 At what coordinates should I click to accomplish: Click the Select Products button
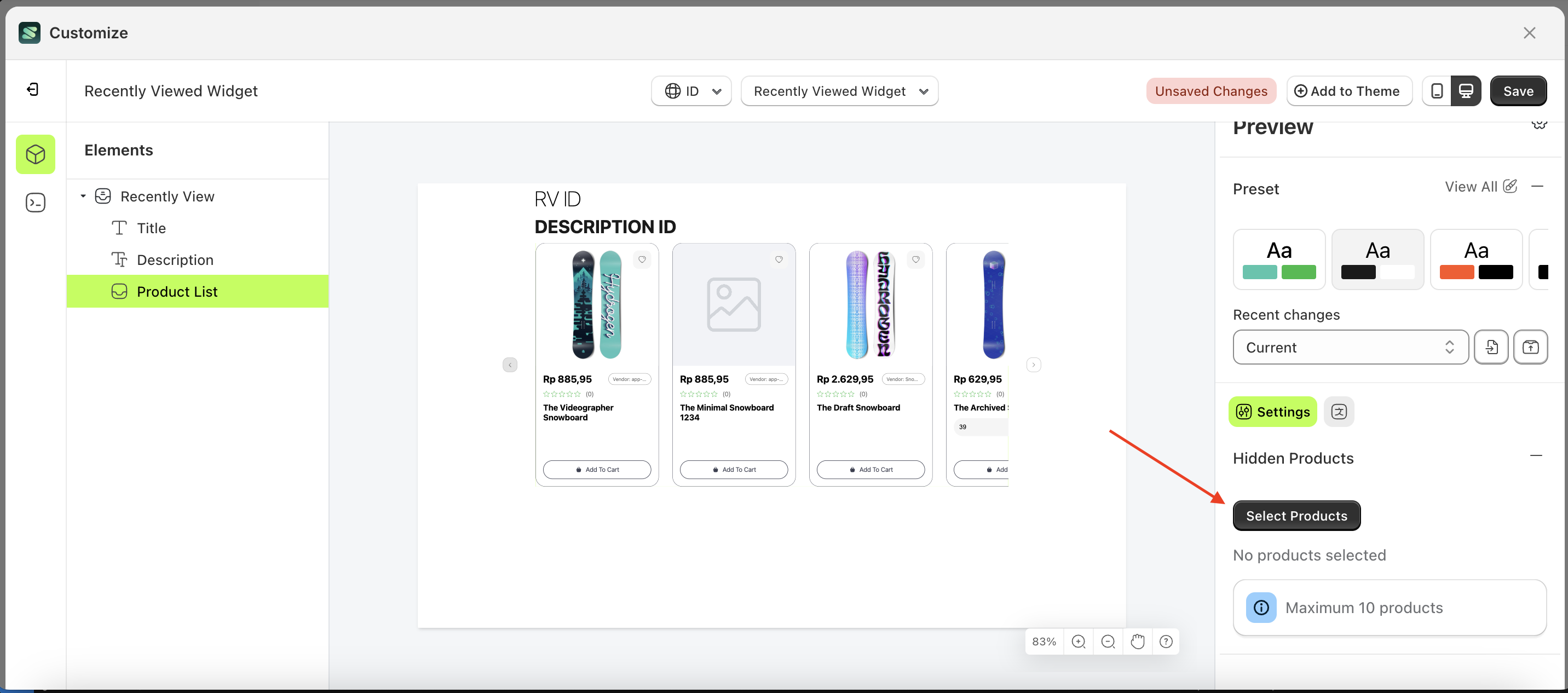coord(1296,515)
